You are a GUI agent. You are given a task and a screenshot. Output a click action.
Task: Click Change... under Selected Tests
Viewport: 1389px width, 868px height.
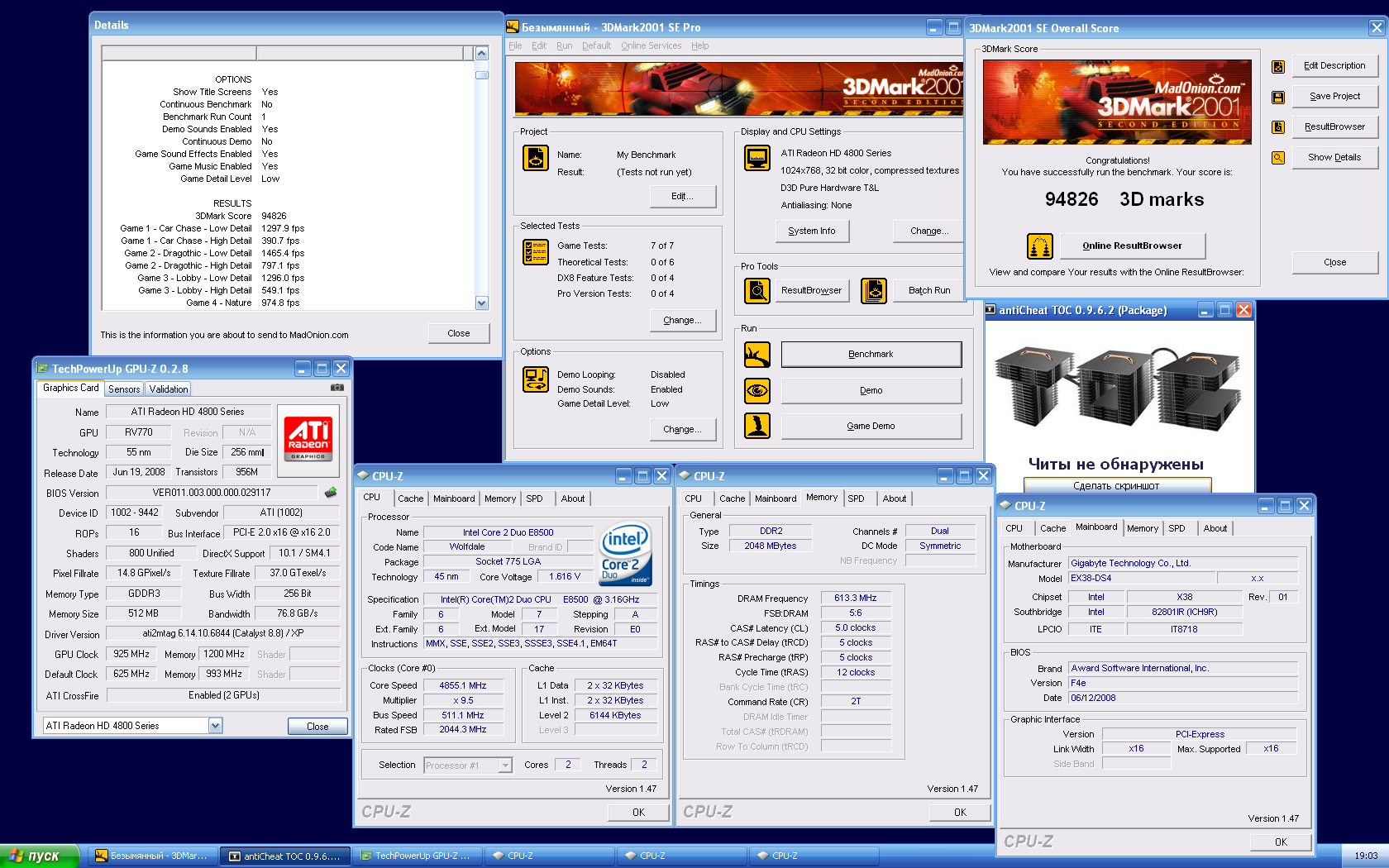(682, 321)
